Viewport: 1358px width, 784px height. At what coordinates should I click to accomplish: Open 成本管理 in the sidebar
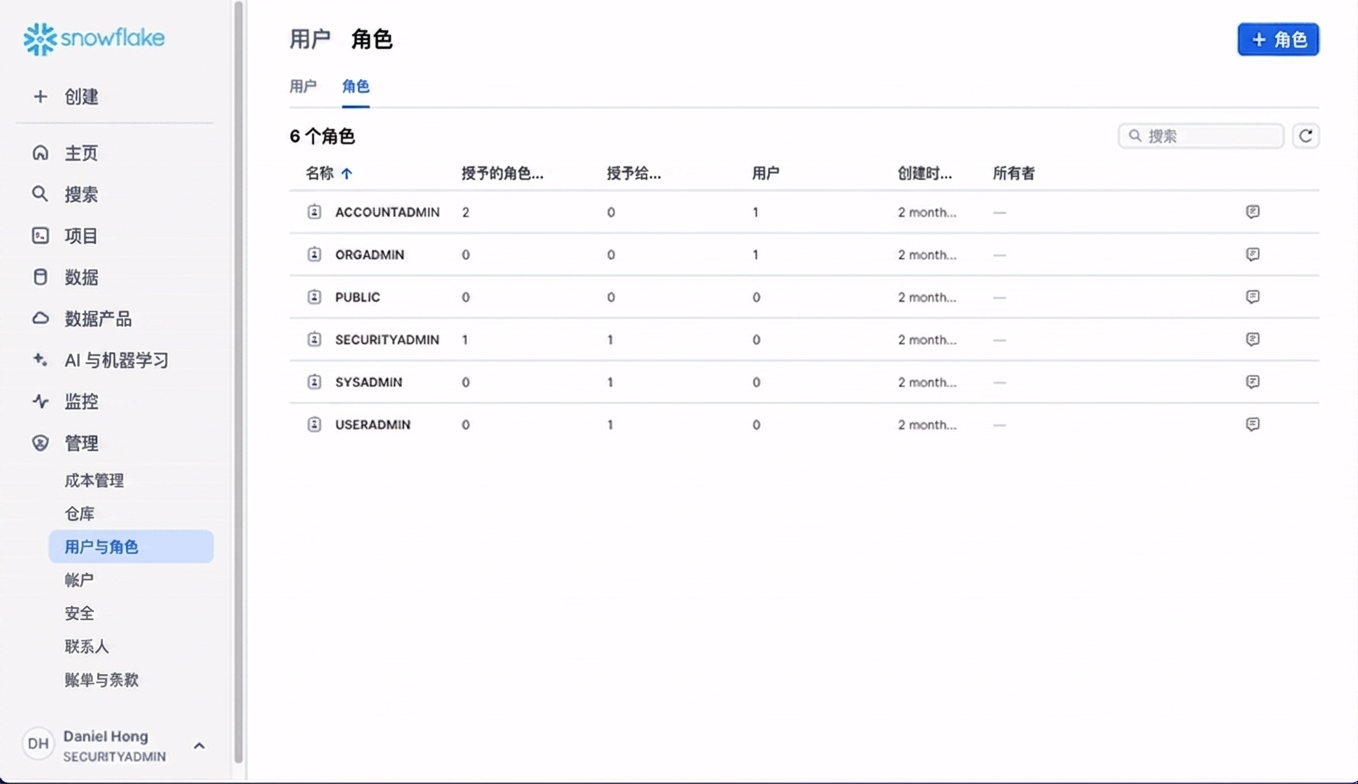94,481
